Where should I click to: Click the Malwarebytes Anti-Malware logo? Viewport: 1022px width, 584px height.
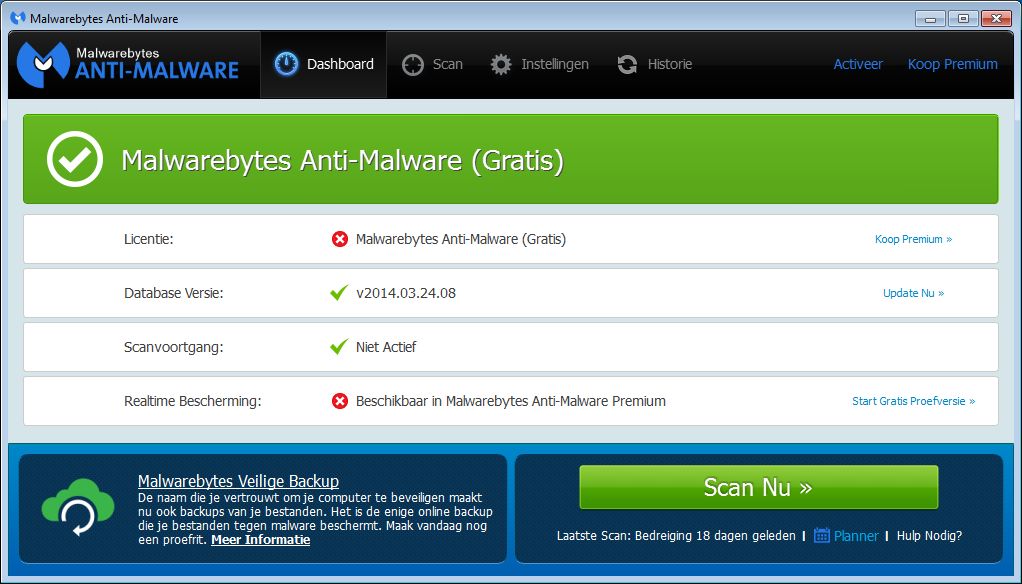tap(128, 63)
